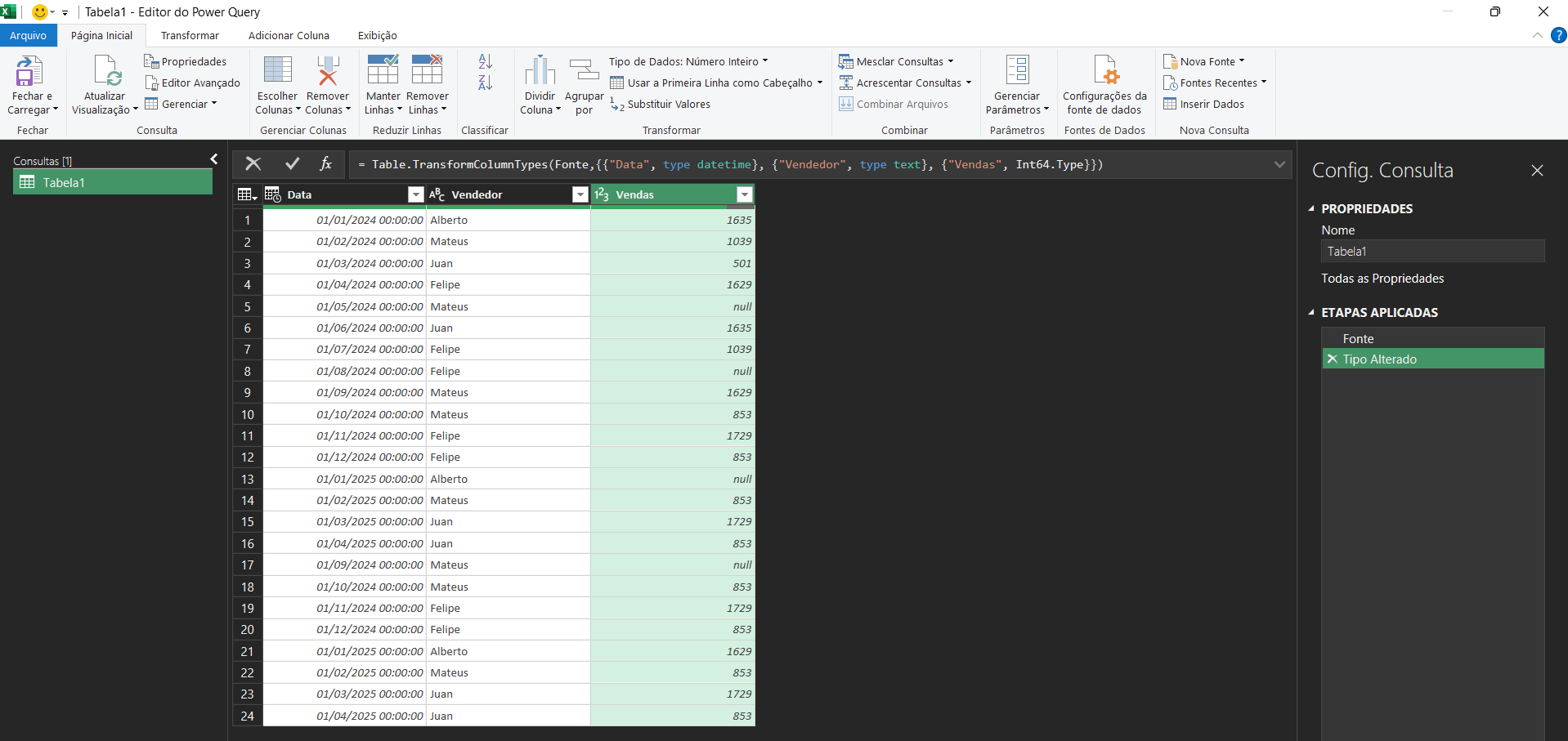The width and height of the screenshot is (1568, 741).
Task: Collapse the PROPRIEDADES section
Action: click(x=1311, y=208)
